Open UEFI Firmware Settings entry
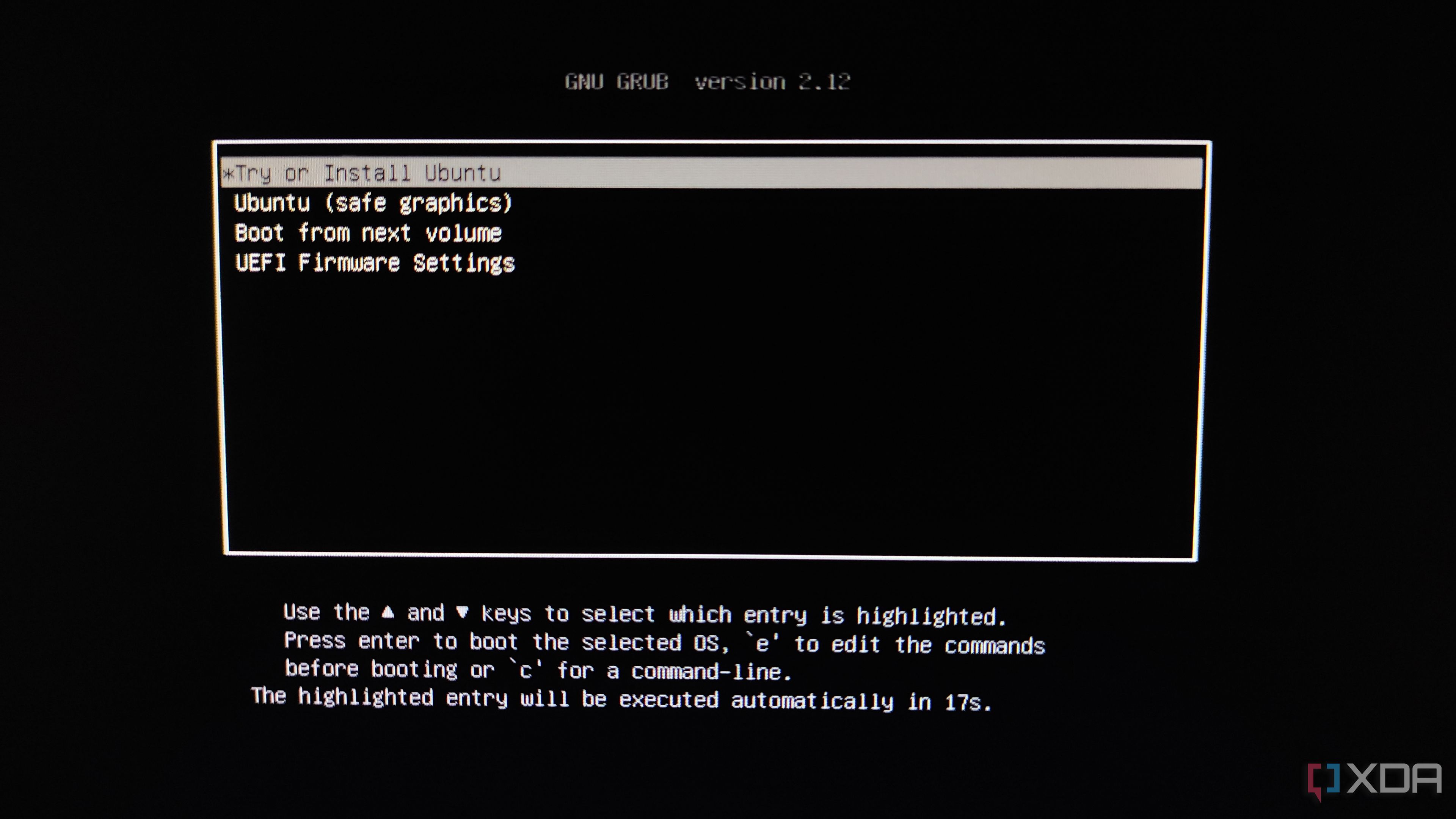The image size is (1456, 819). click(x=375, y=264)
